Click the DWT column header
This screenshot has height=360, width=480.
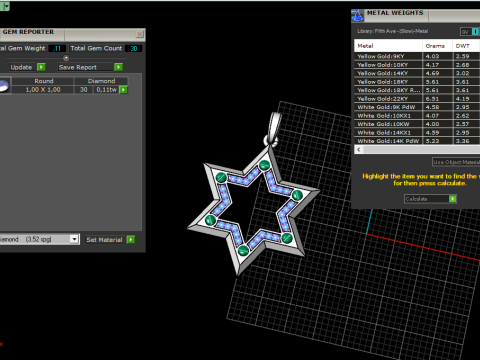tap(466, 46)
